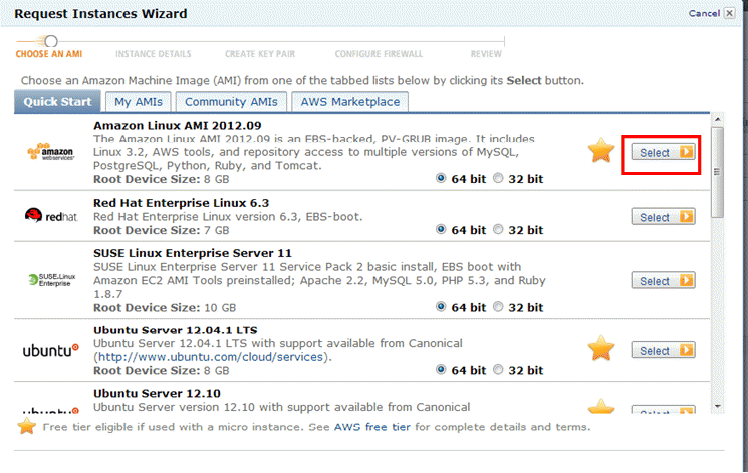748x473 pixels.
Task: Click the scroll down arrow of the AMI list
Action: coord(717,407)
